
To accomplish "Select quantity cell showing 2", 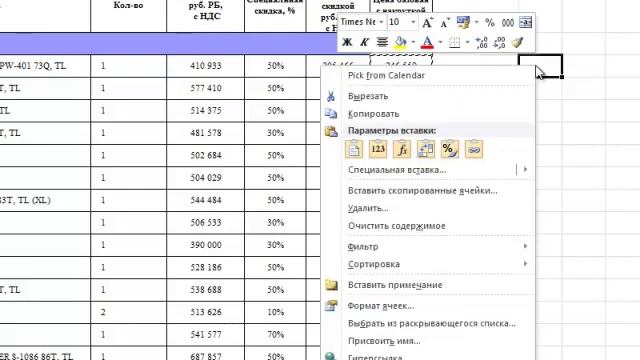I will (x=129, y=312).
